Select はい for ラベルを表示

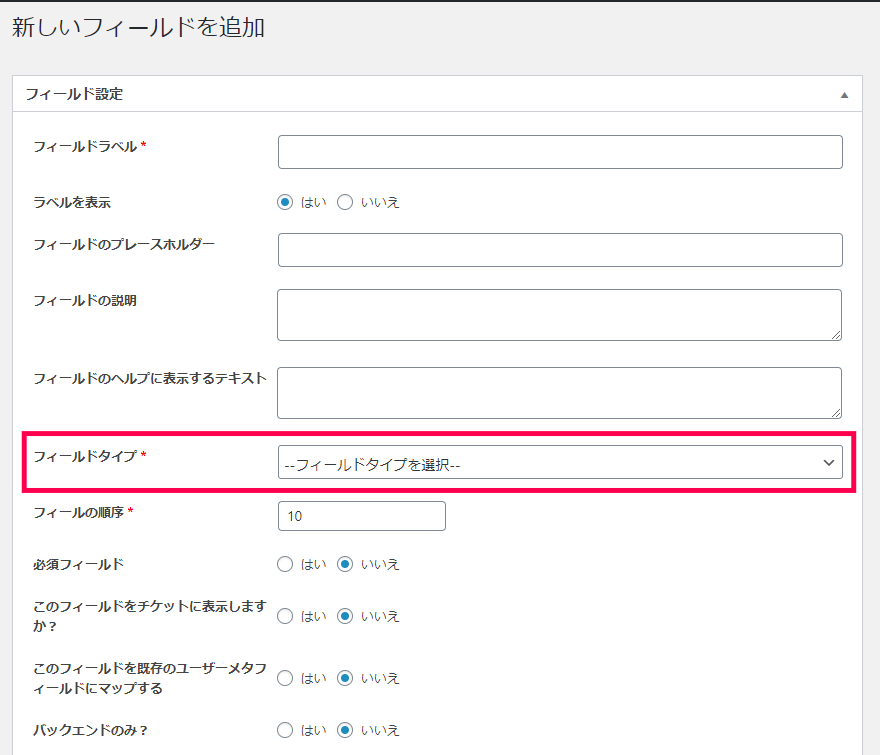tap(285, 202)
